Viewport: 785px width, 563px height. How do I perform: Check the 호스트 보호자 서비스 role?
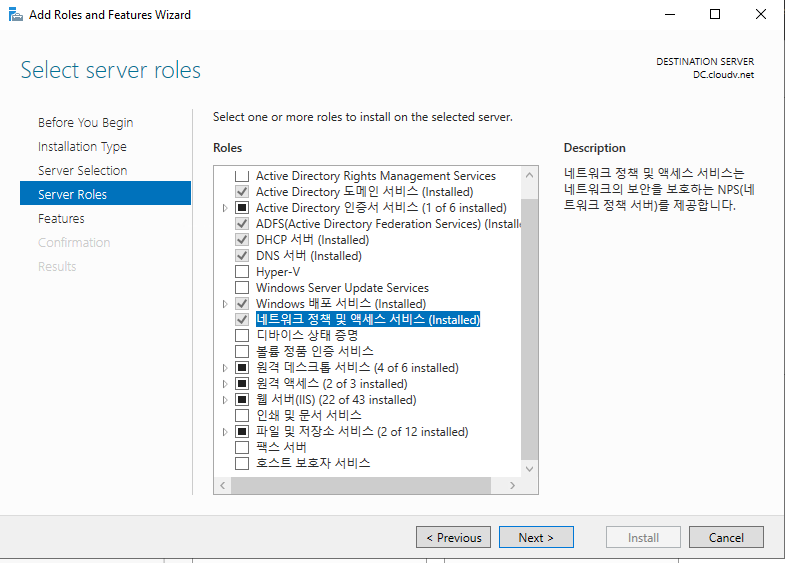pyautogui.click(x=242, y=463)
